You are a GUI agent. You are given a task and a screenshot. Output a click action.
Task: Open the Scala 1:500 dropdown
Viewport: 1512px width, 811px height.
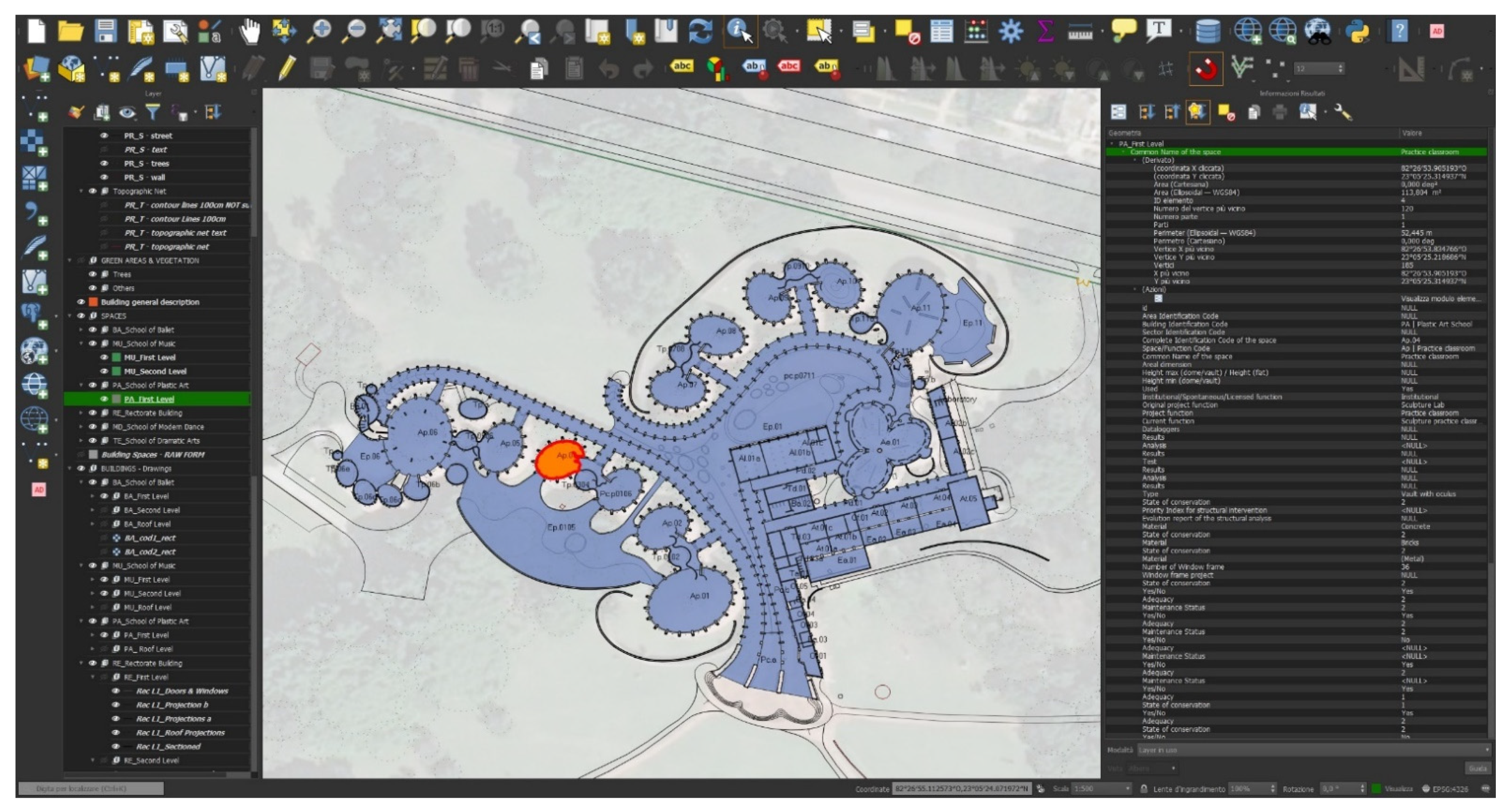[1127, 789]
